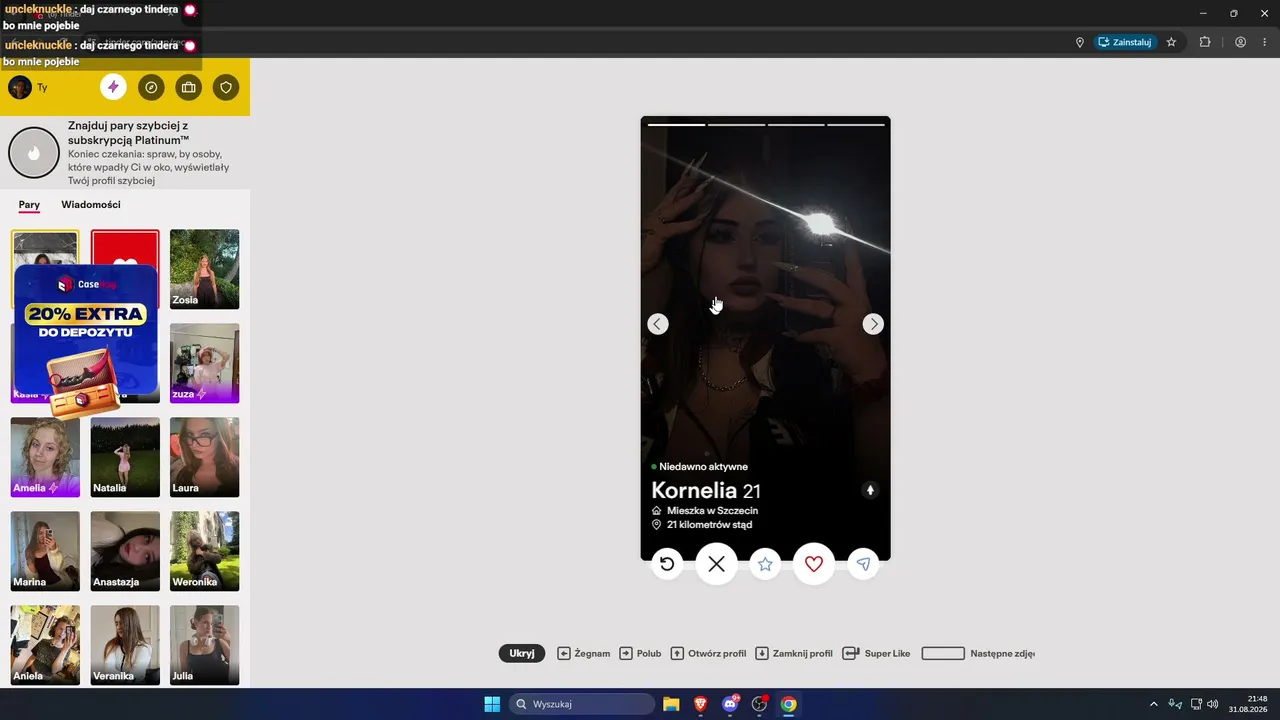Click the rewind undo button on the card
The image size is (1280, 720).
pos(667,564)
